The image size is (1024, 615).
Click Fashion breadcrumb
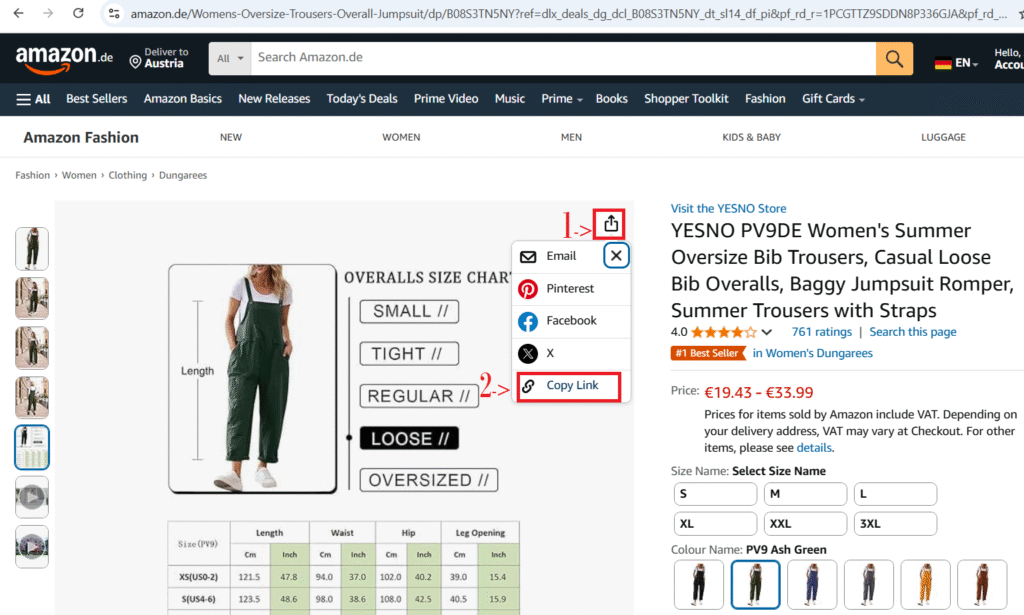pos(33,176)
